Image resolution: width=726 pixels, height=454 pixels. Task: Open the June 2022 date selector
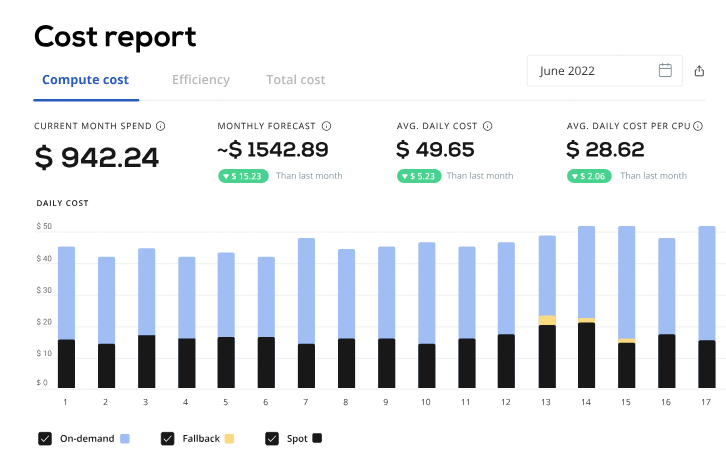coord(604,71)
